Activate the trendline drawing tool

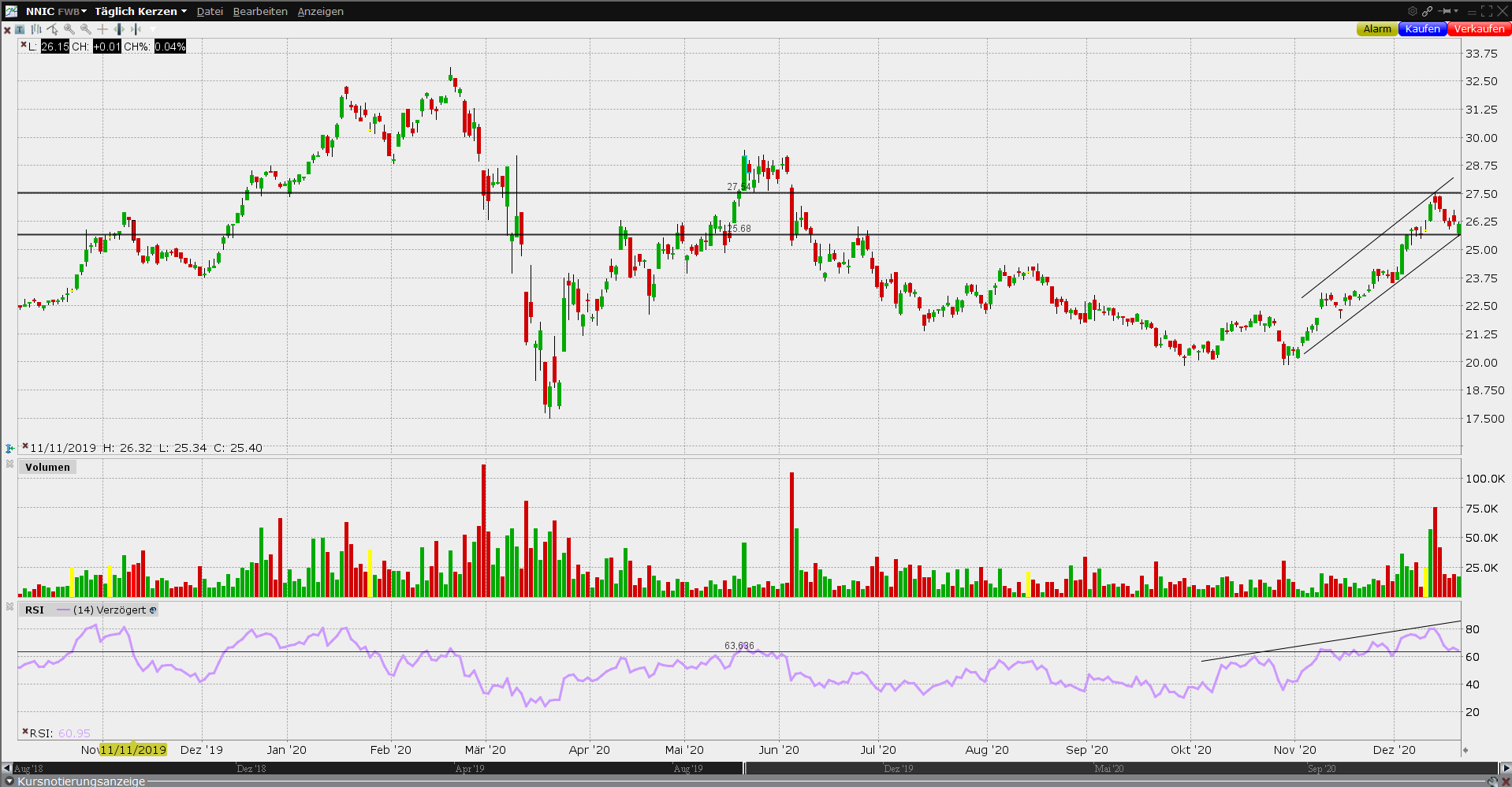[x=53, y=29]
